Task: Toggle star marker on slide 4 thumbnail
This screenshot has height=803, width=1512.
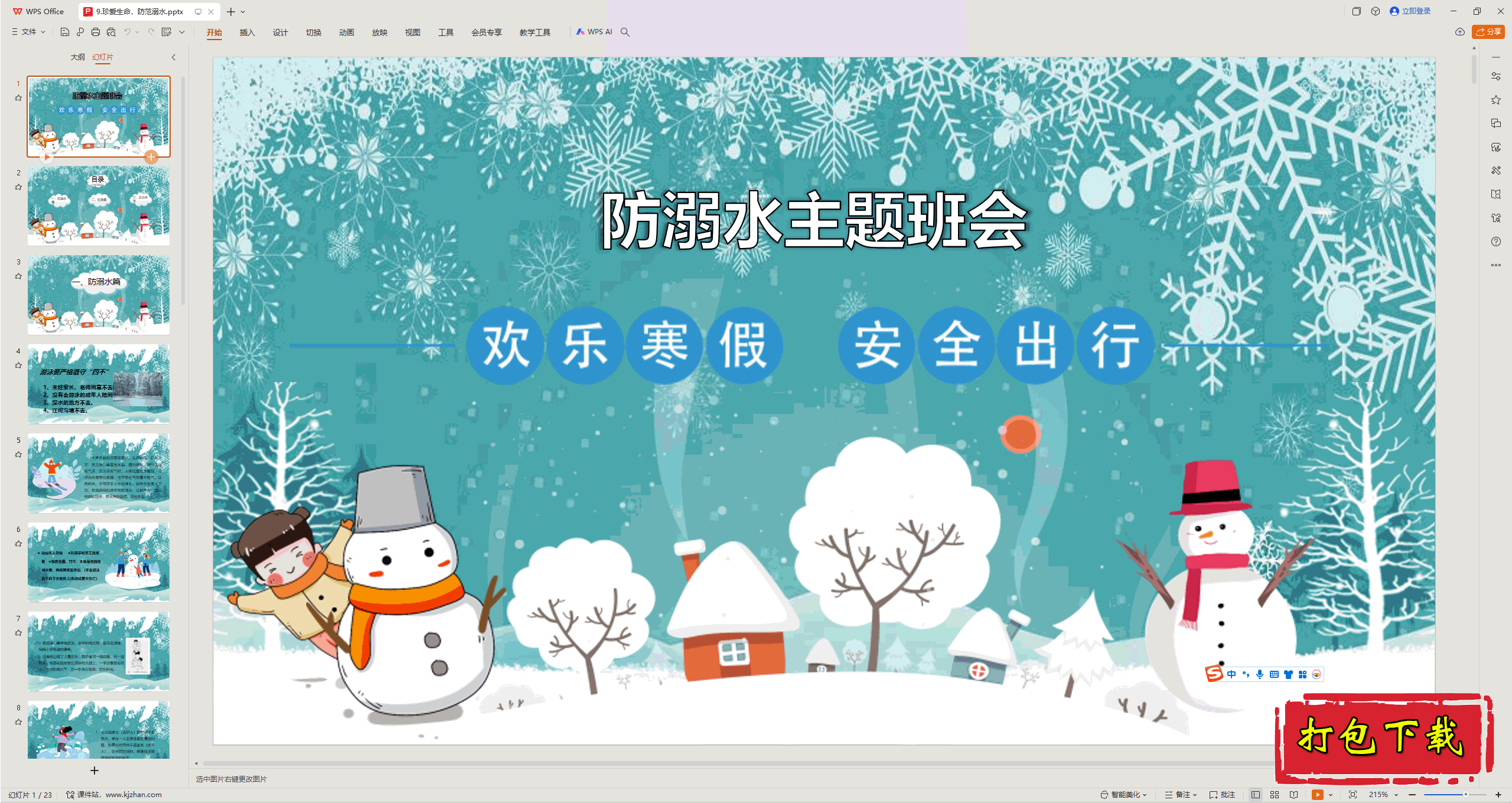Action: (18, 365)
